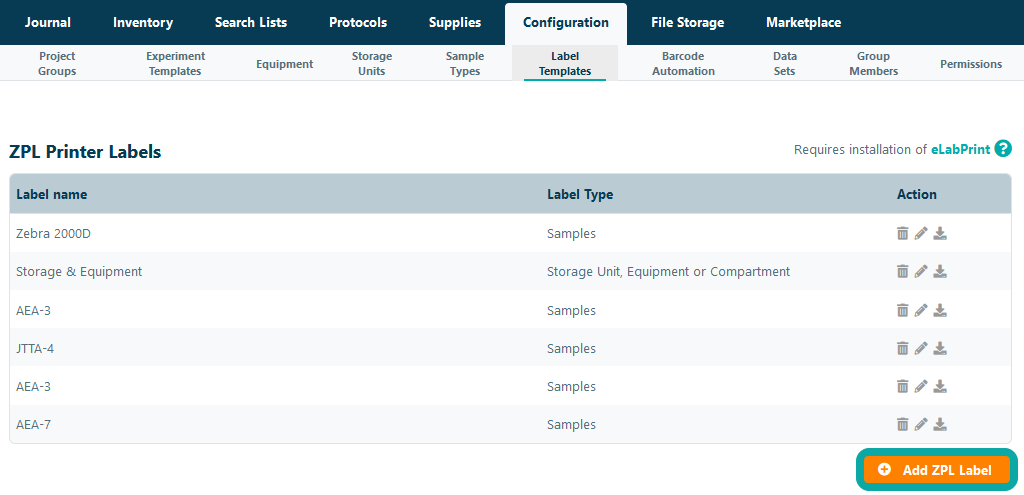Go to the Barcode Automation subtab
This screenshot has width=1024, height=495.
[683, 64]
